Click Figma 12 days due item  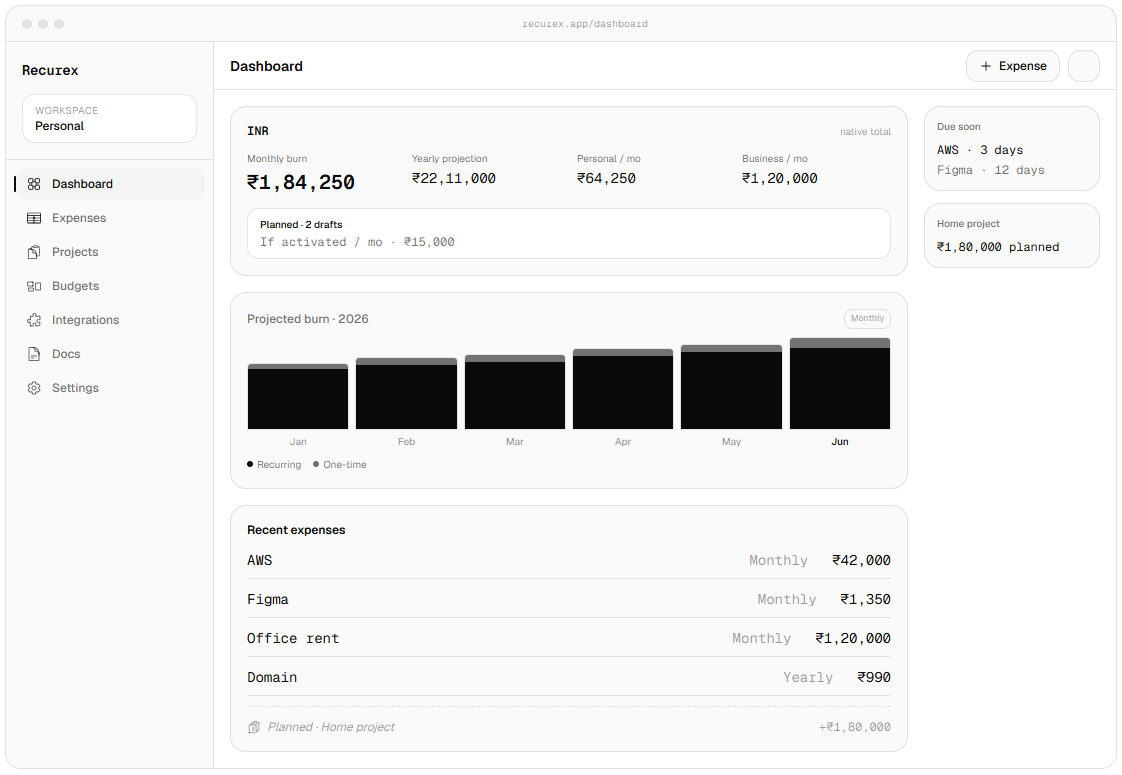[991, 170]
